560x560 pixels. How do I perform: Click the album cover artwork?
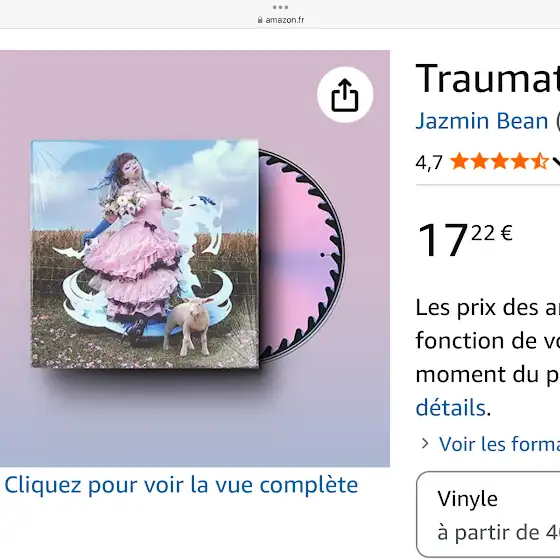pyautogui.click(x=145, y=254)
